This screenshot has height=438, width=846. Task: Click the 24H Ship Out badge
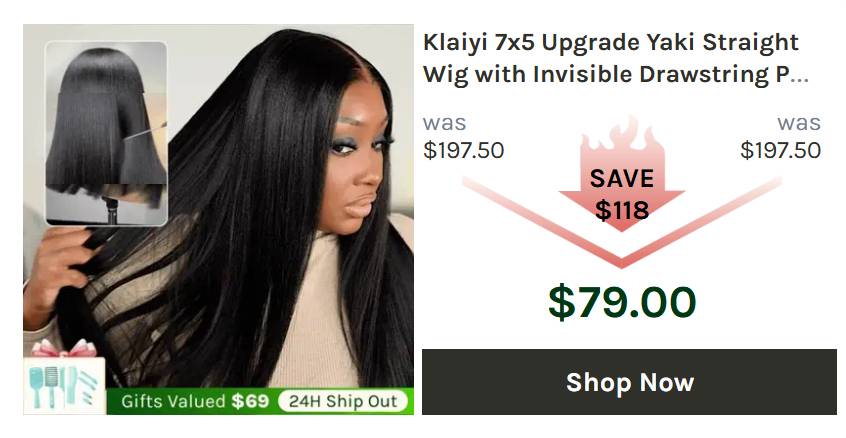[x=343, y=401]
